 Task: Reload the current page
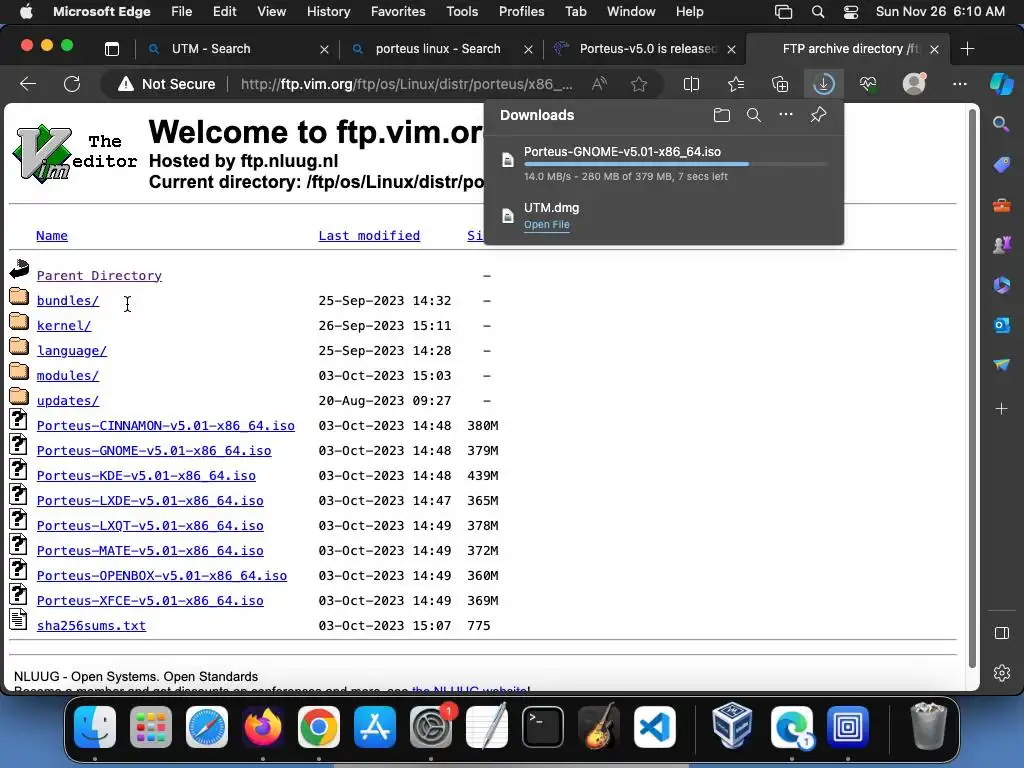pyautogui.click(x=72, y=84)
